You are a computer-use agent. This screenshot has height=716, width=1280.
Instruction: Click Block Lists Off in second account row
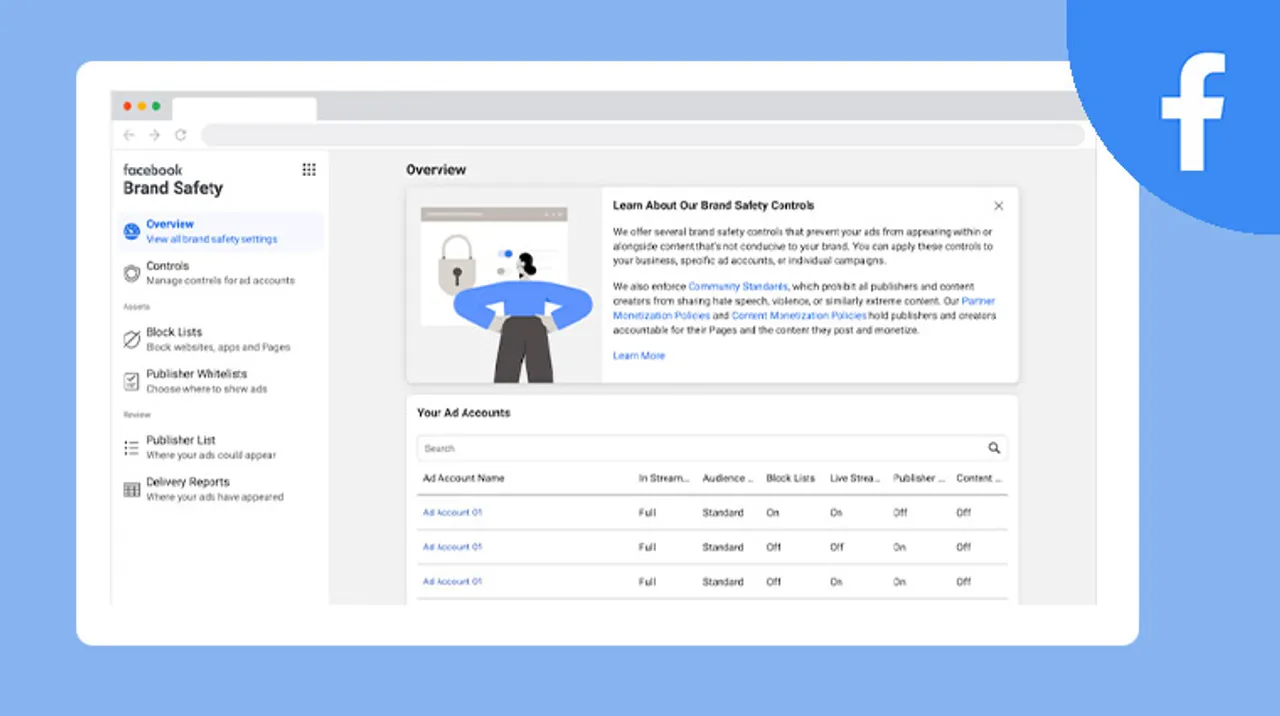774,548
